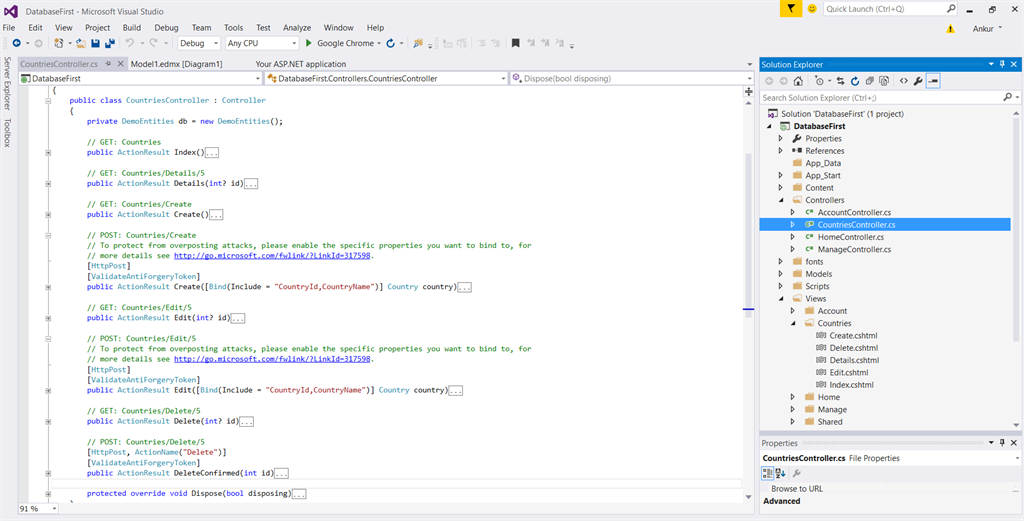This screenshot has height=521, width=1024.
Task: Click the Quick Launch search field
Action: 883,9
